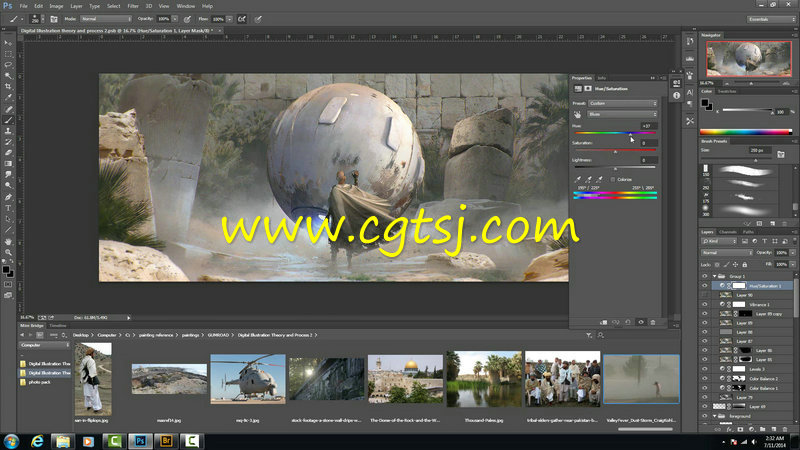Click the Info circle icon in side dock
Image resolution: width=800 pixels, height=450 pixels.
pos(677,95)
